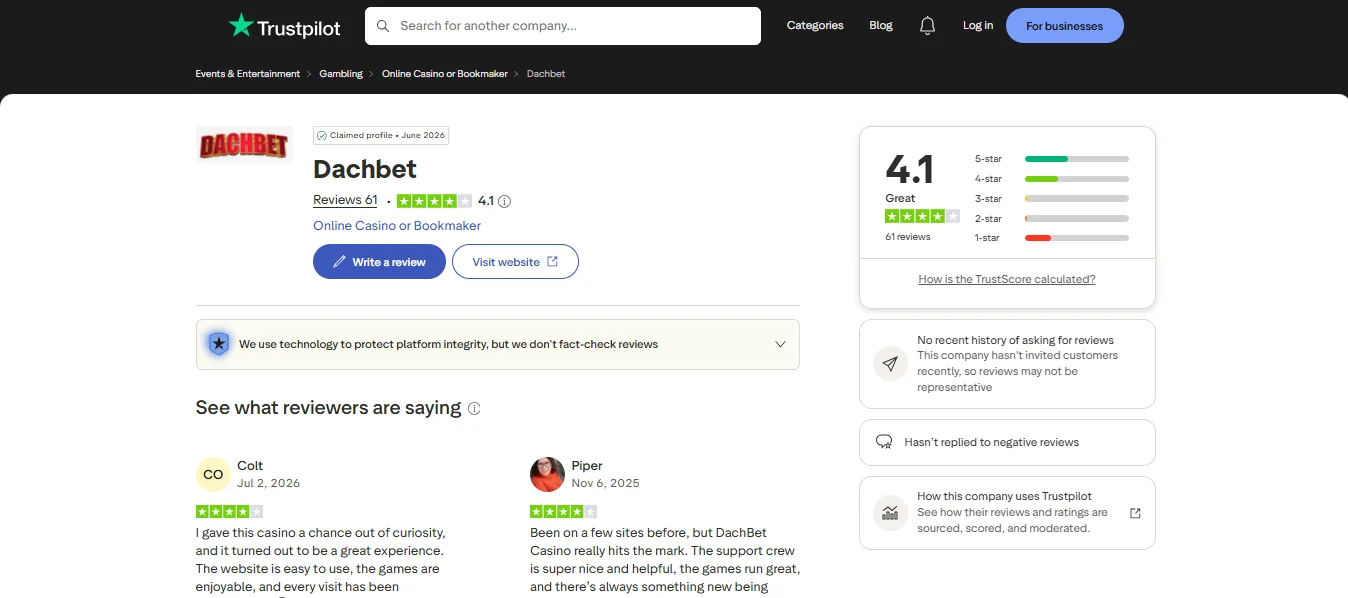This screenshot has height=598, width=1348.
Task: Click the Jul 2, 2026 review date
Action: (x=268, y=483)
